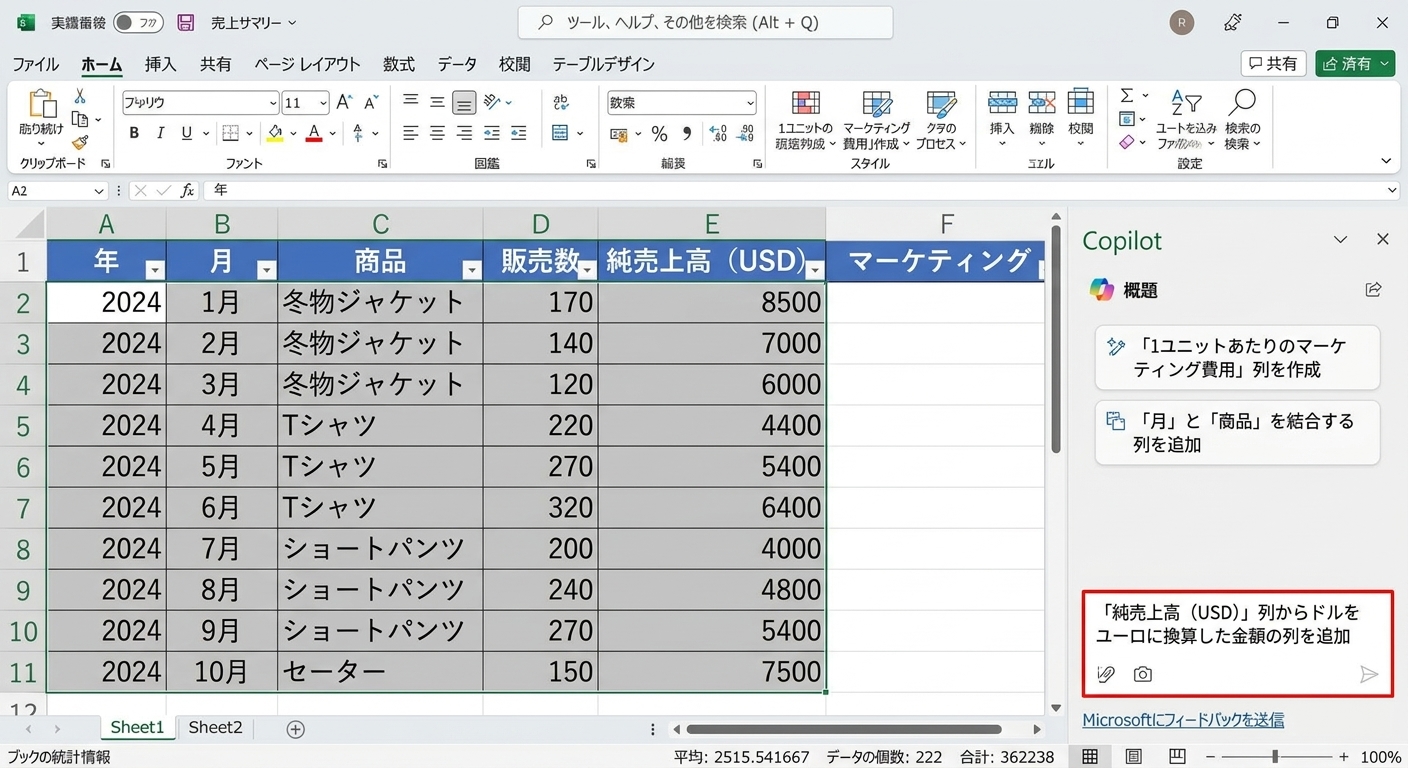Click the Cut scissors icon
This screenshot has width=1408, height=768.
80,97
